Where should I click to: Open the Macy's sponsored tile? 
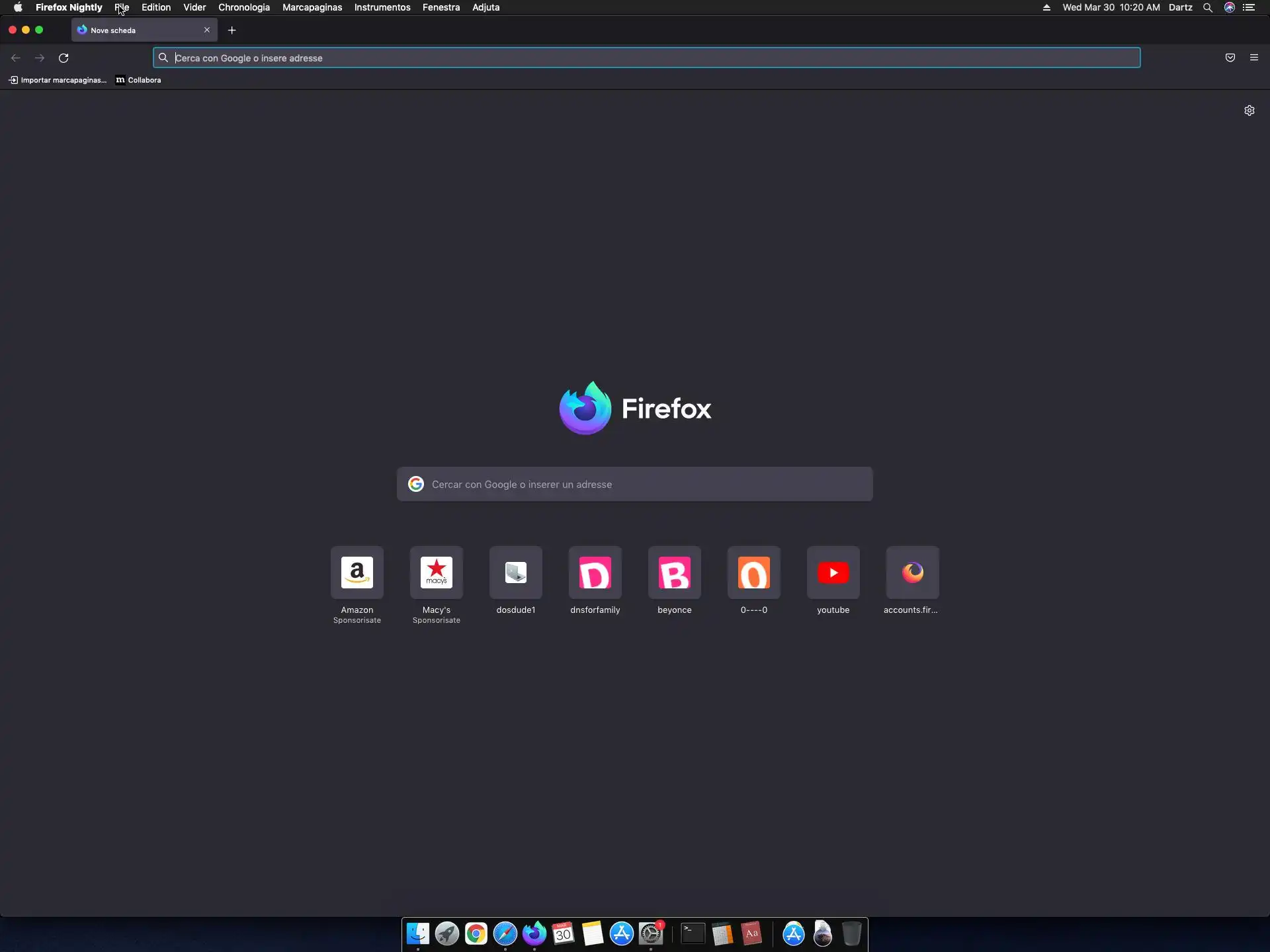tap(437, 573)
